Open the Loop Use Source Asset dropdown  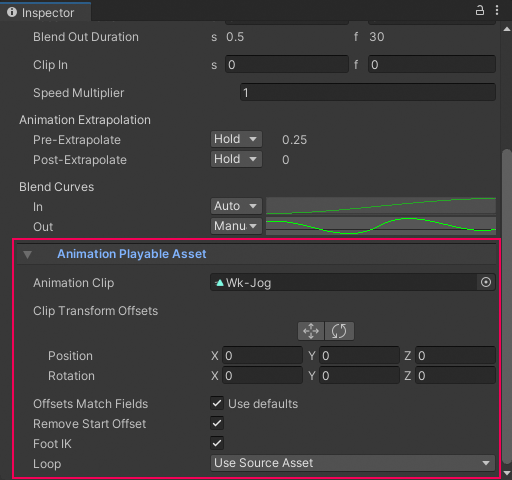pyautogui.click(x=353, y=463)
